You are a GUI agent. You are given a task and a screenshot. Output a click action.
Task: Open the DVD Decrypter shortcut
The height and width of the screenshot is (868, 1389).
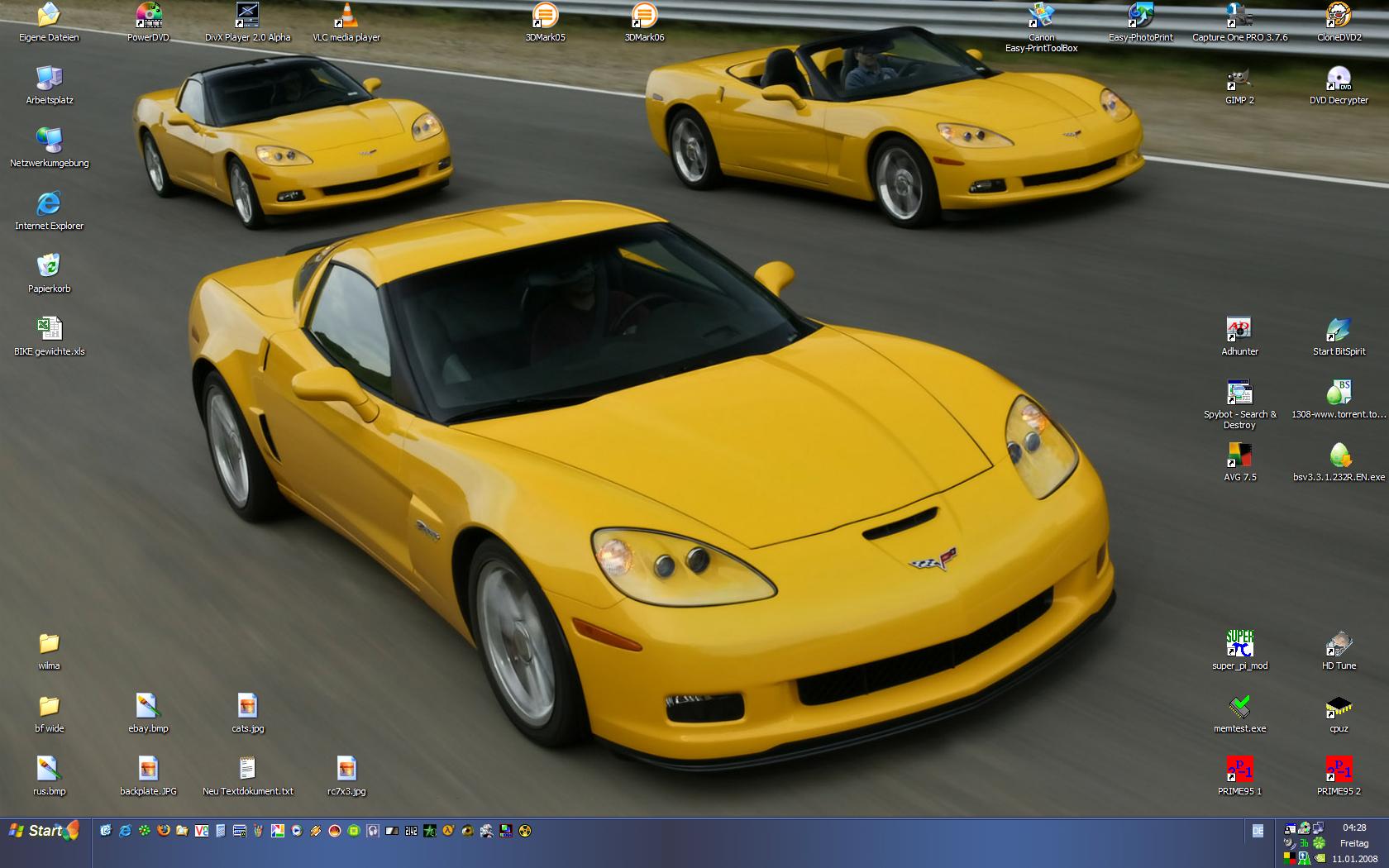(1338, 79)
